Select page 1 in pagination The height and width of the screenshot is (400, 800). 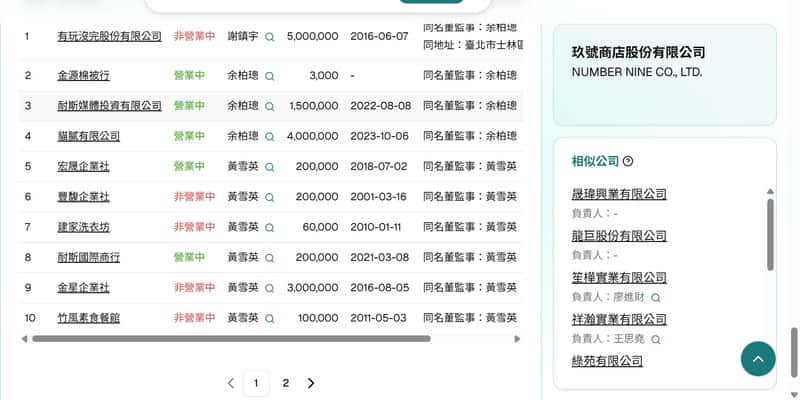click(x=256, y=383)
